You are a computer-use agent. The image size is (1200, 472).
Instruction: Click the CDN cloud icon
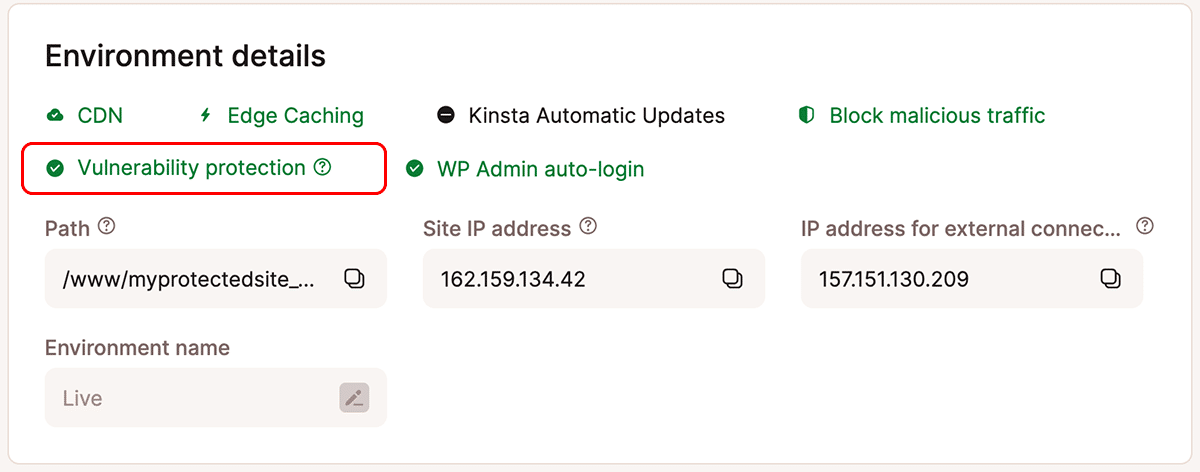[x=55, y=115]
